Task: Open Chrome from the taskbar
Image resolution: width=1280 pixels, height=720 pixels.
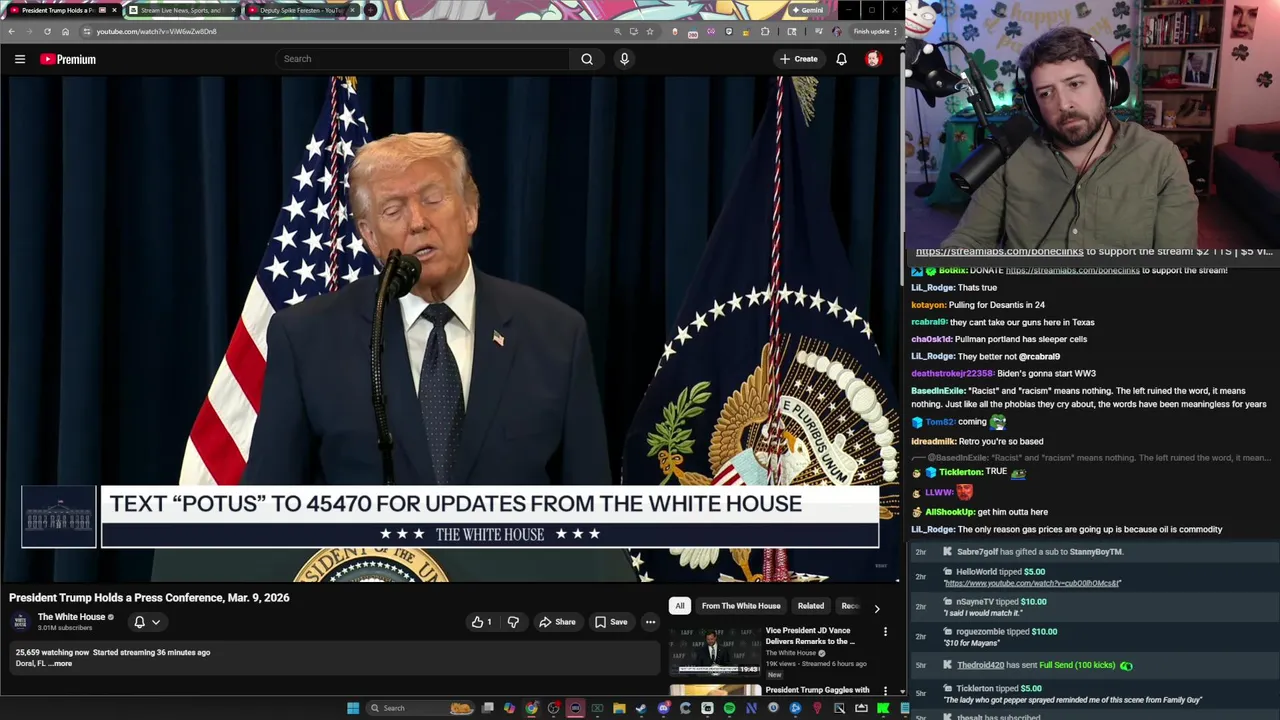Action: pyautogui.click(x=531, y=708)
